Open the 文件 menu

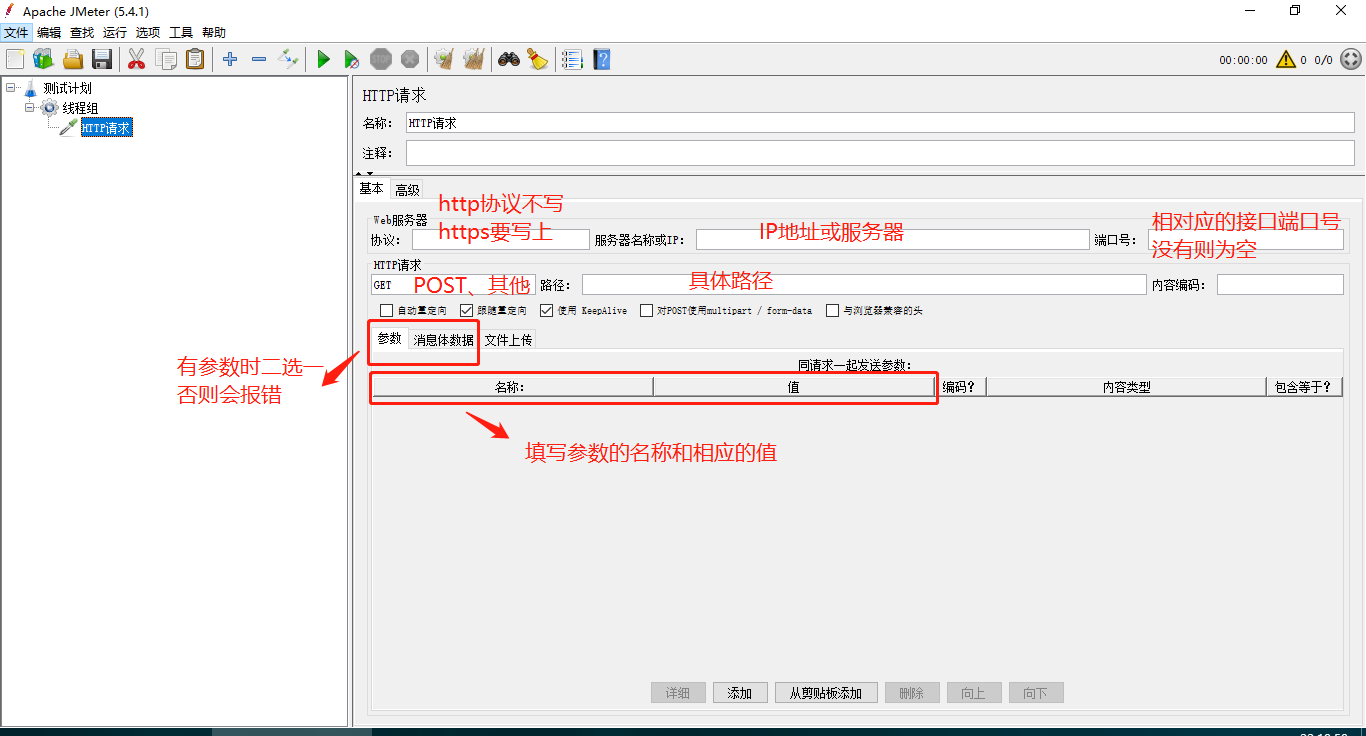click(17, 33)
